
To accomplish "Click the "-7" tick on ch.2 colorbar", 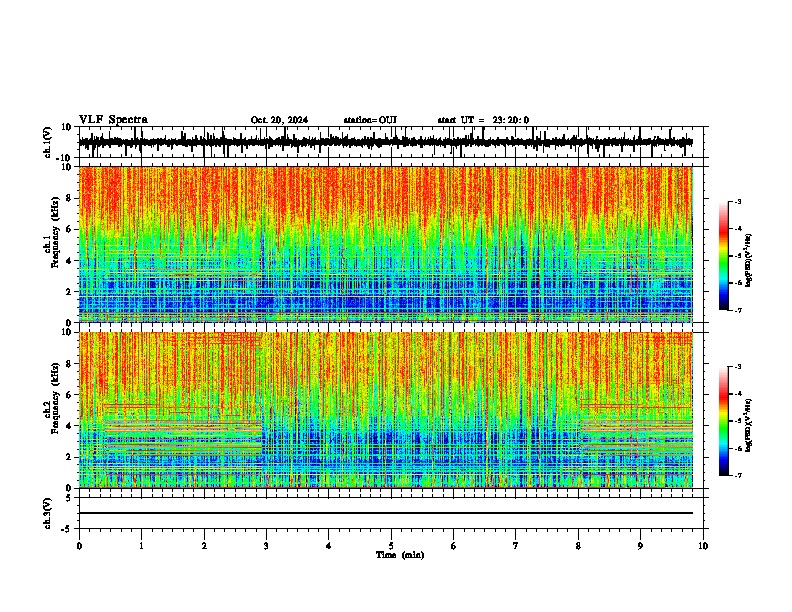I will 737,476.
